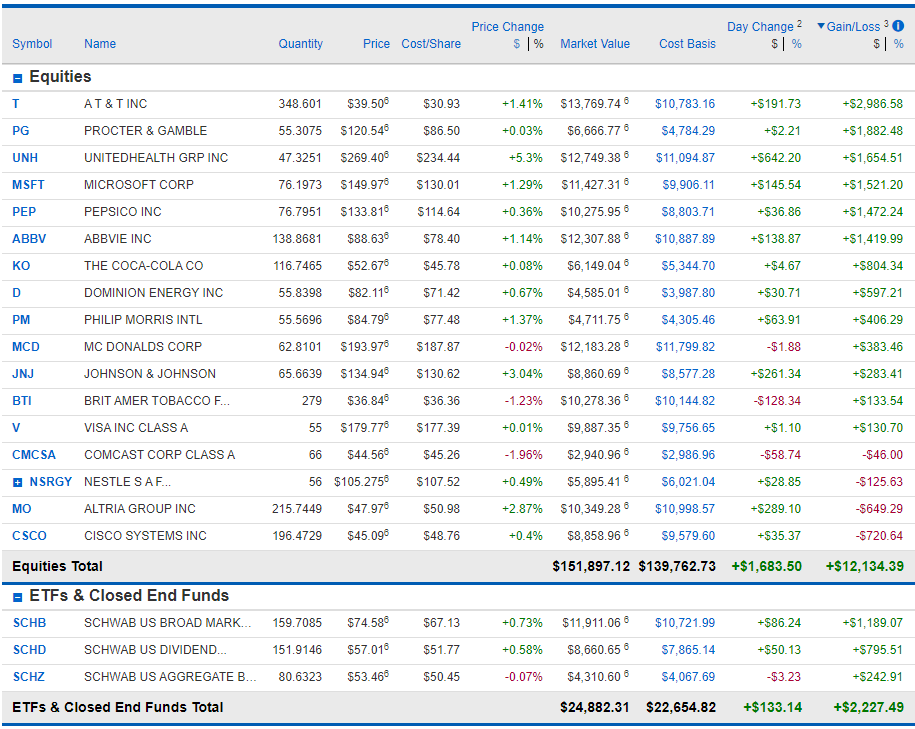Switch Gain/Loss to percent view
This screenshot has width=915, height=729.
click(x=899, y=44)
